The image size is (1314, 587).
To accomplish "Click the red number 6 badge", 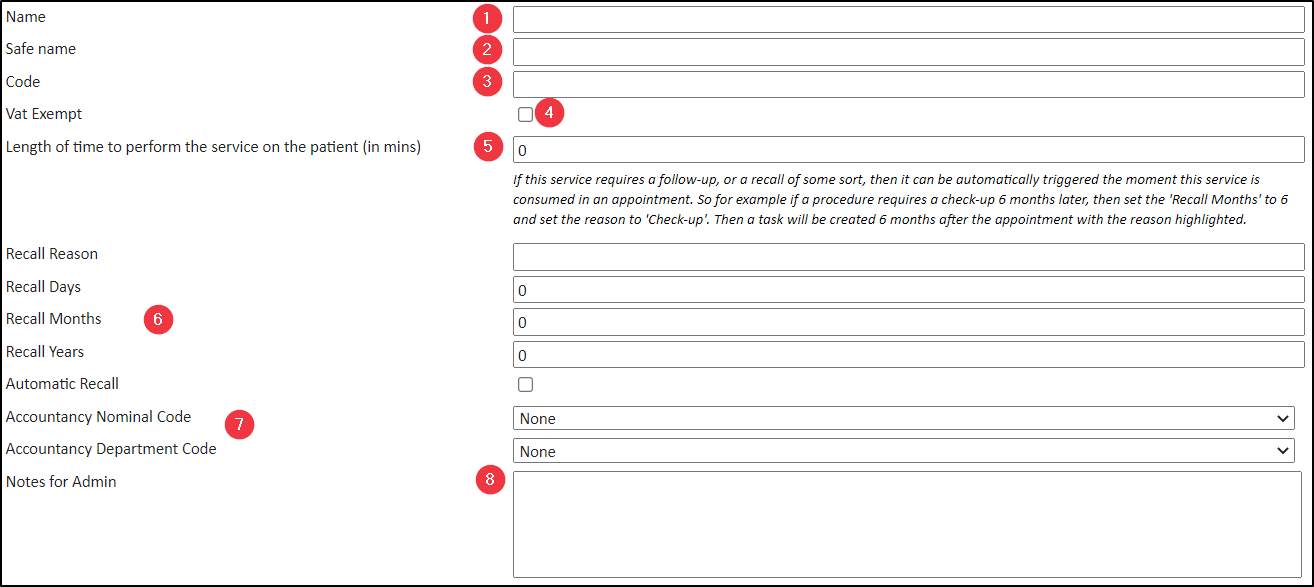I will [x=158, y=320].
